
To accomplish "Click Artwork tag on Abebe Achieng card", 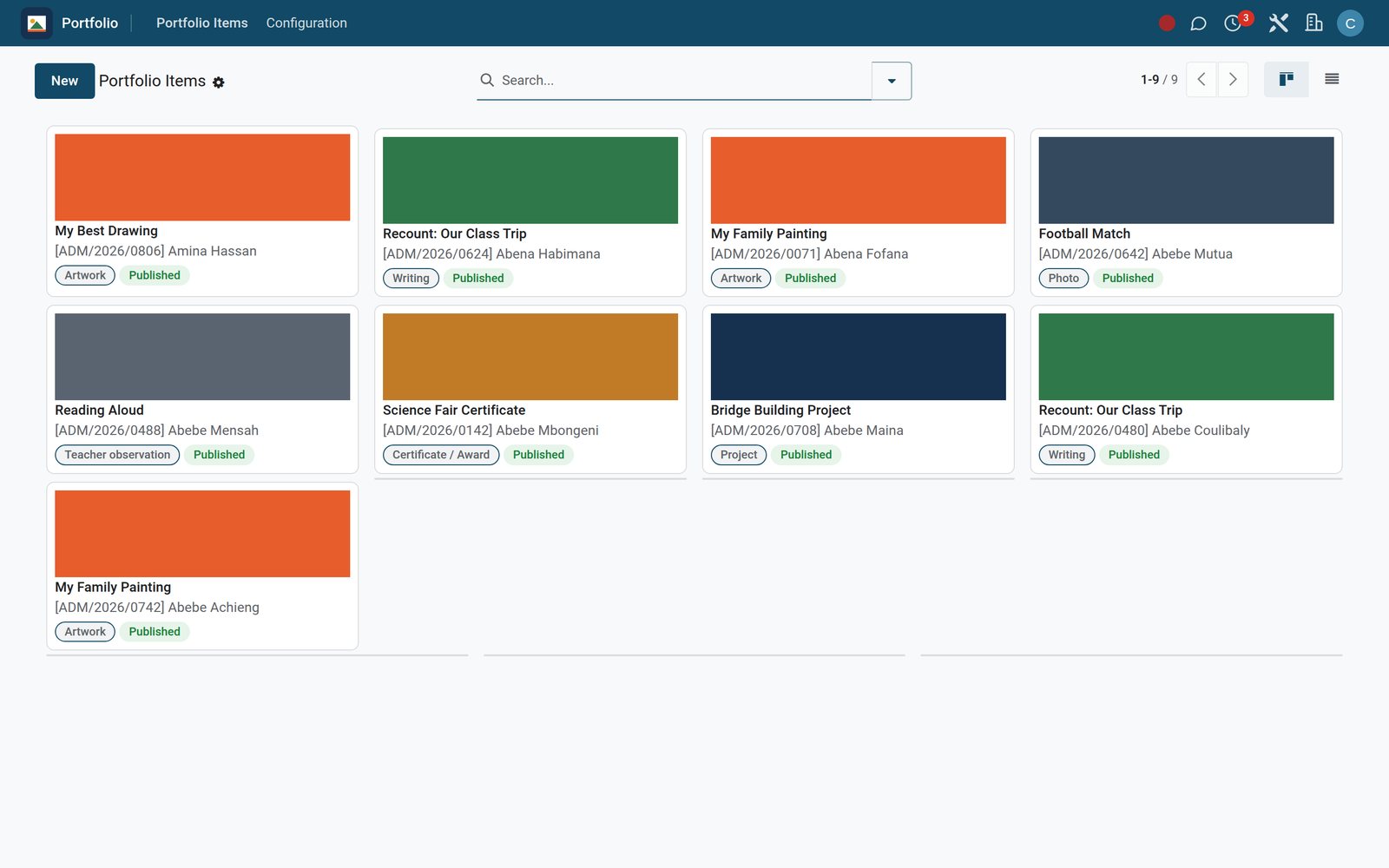I will point(85,632).
